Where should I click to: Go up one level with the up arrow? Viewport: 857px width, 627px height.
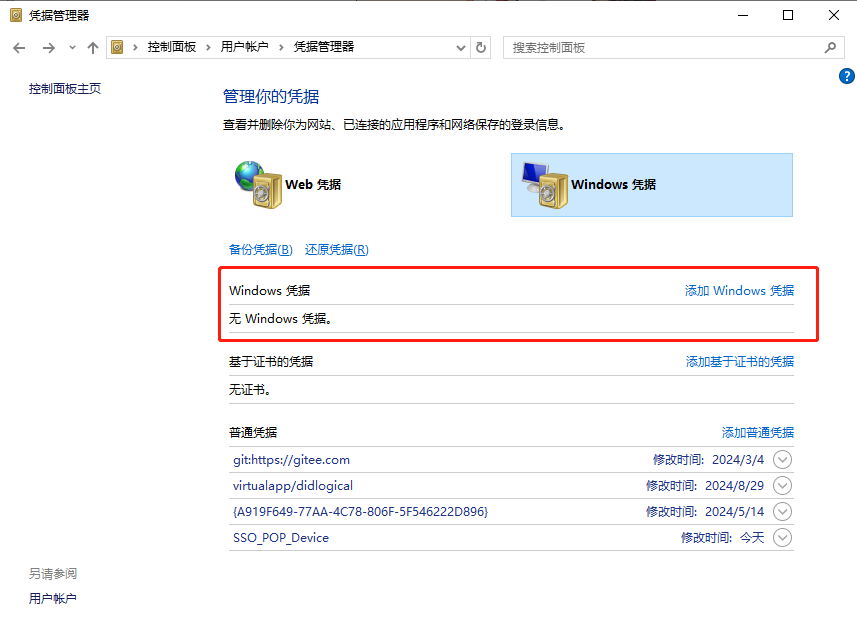[x=91, y=47]
